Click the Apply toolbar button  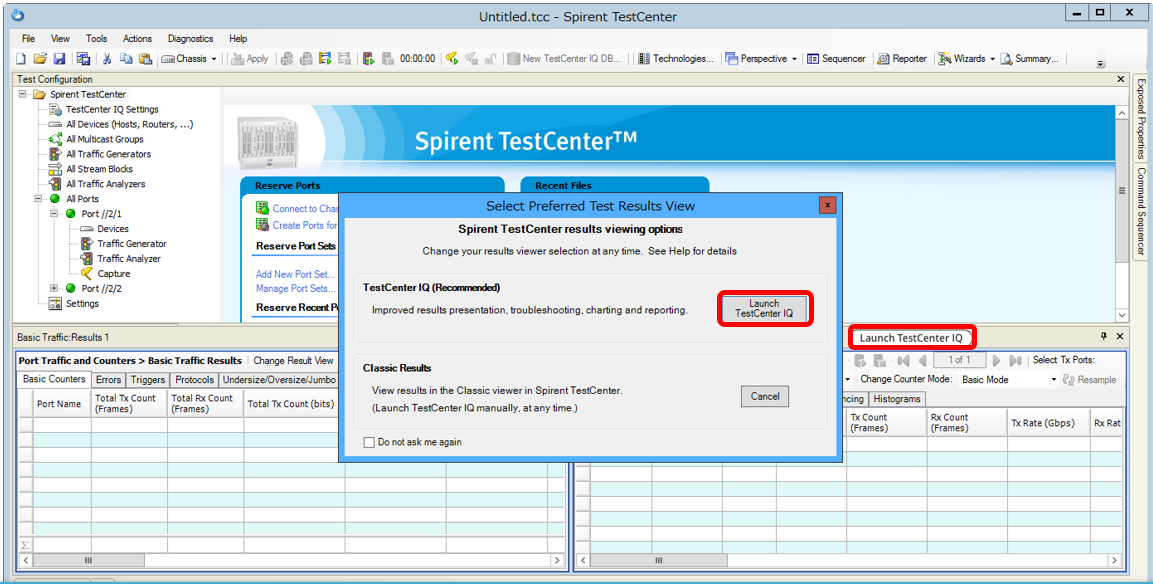pos(250,59)
